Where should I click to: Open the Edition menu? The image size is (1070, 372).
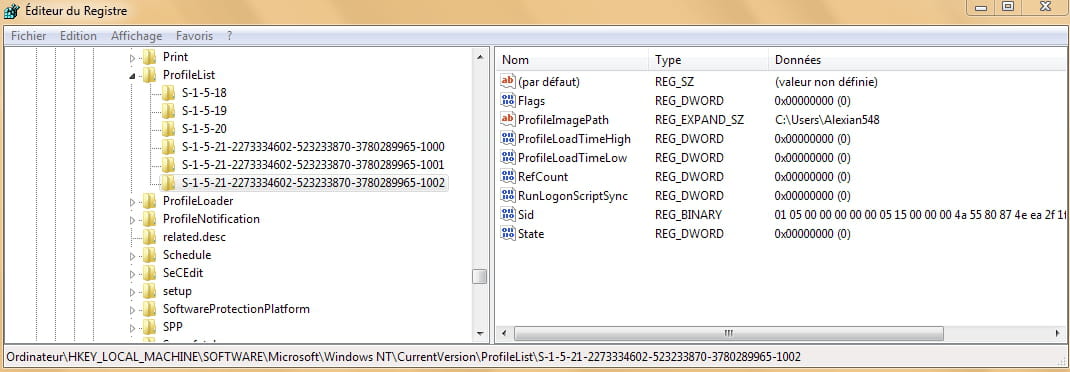(x=78, y=36)
